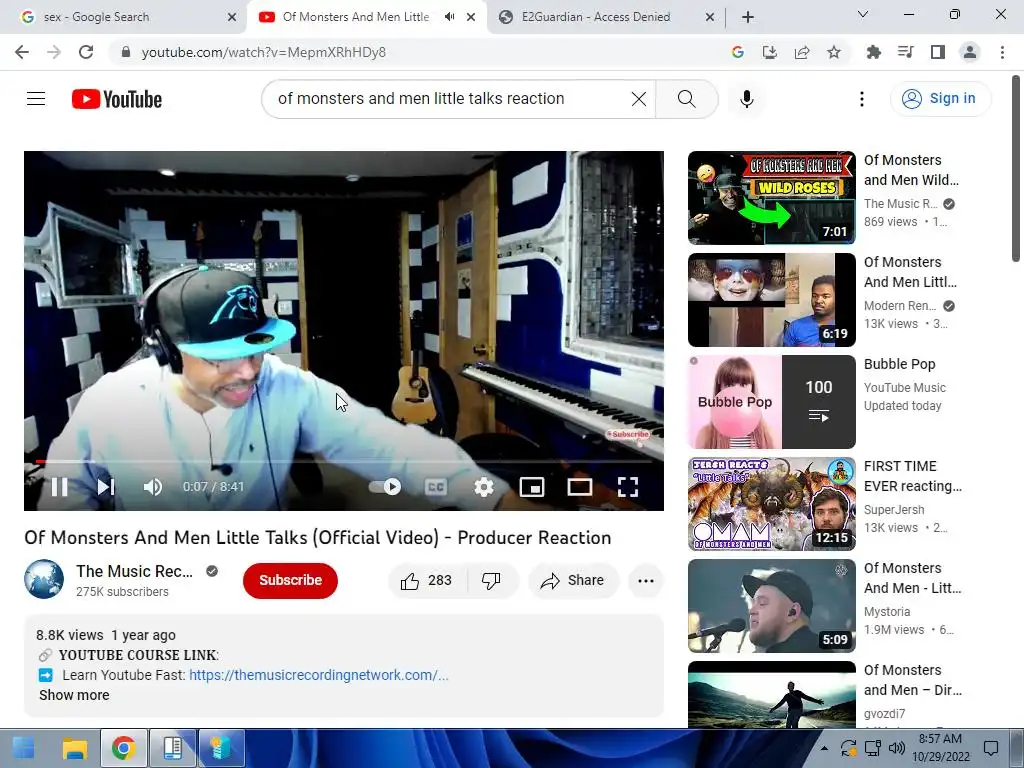The image size is (1024, 768).
Task: Open Modern Ren... Little Talks reaction thumbnail
Action: pos(771,300)
